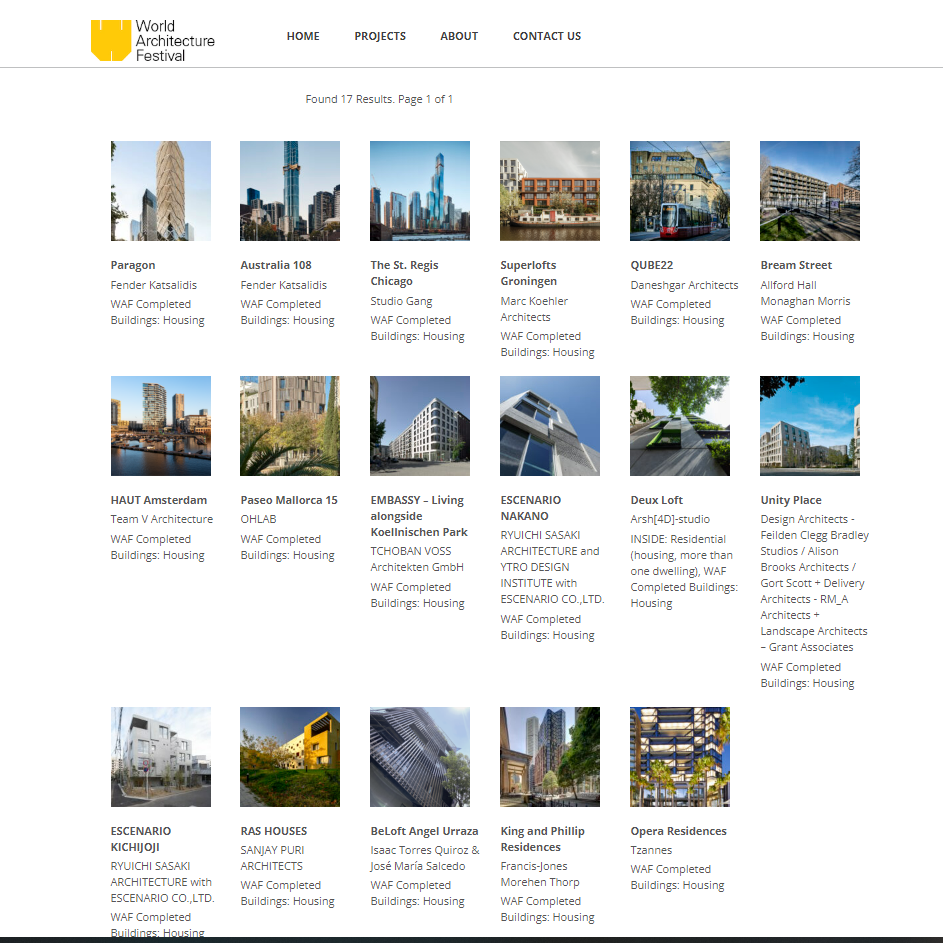Click the World Architecture Festival logo
The height and width of the screenshot is (943, 943).
(x=153, y=40)
